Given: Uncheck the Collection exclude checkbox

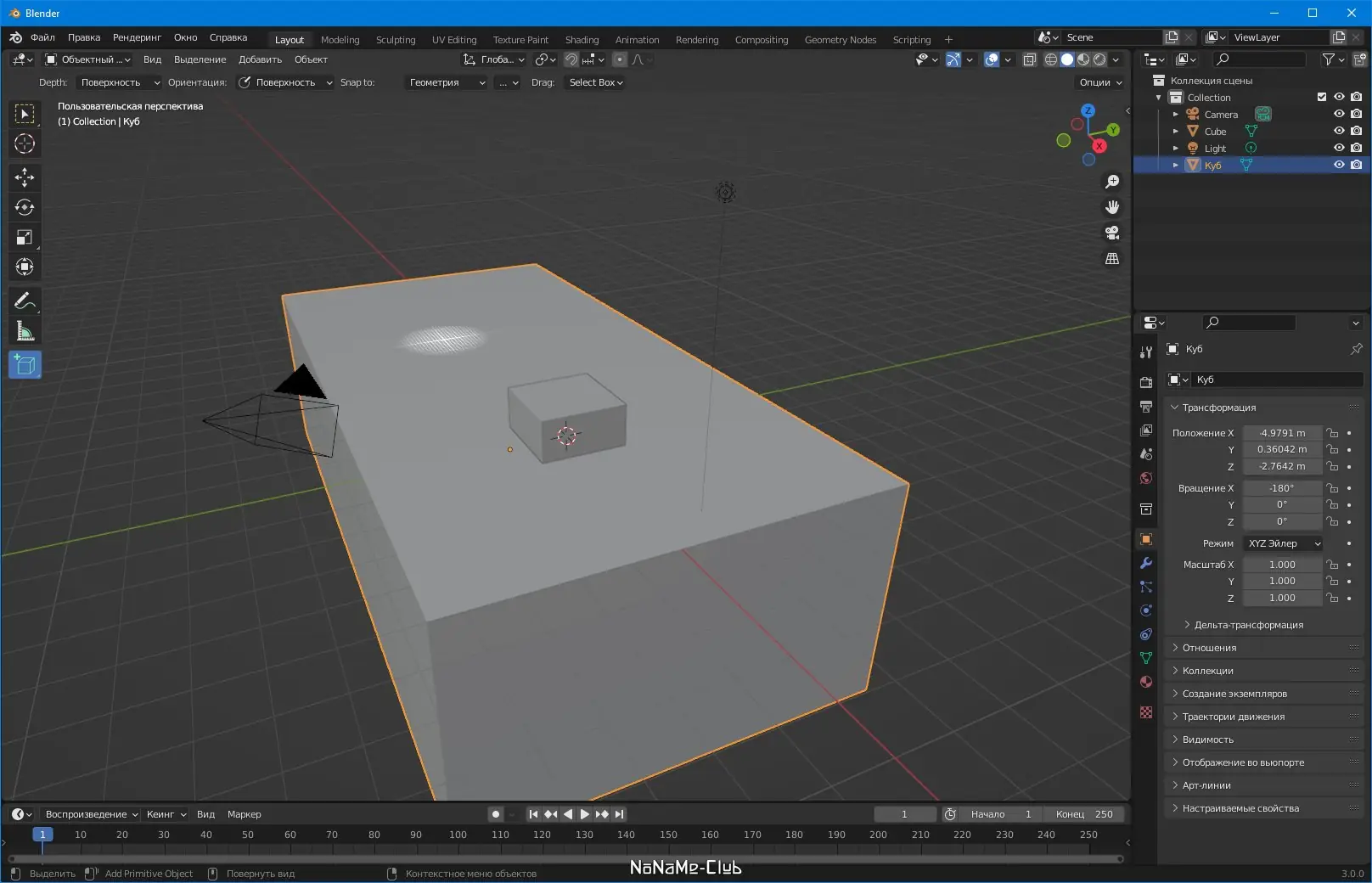Looking at the screenshot, I should pyautogui.click(x=1322, y=97).
